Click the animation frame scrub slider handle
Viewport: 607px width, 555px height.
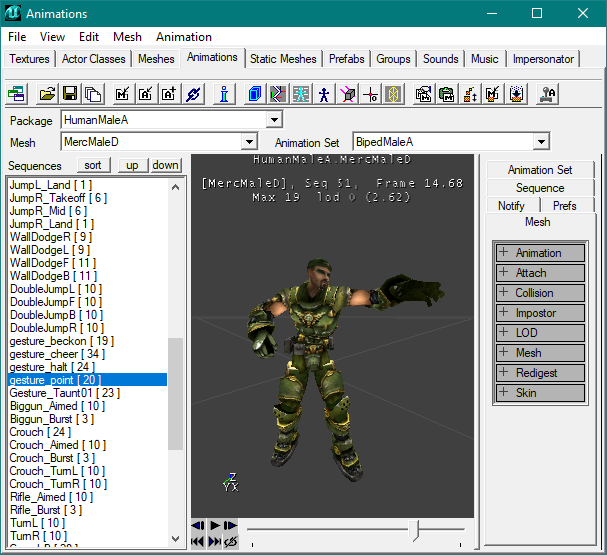[x=414, y=530]
